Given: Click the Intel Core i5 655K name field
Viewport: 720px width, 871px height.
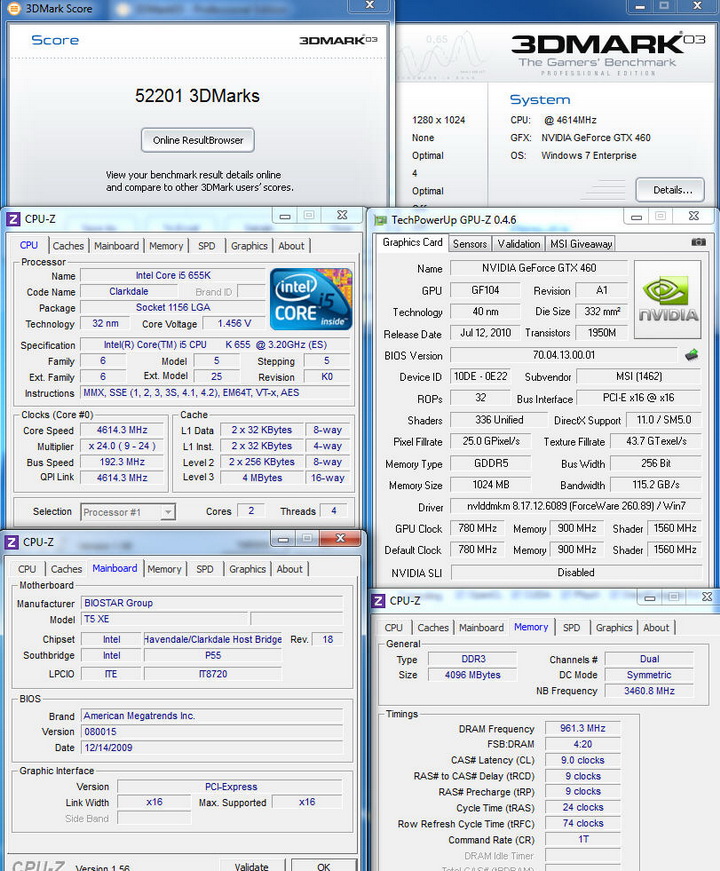Looking at the screenshot, I should click(173, 276).
